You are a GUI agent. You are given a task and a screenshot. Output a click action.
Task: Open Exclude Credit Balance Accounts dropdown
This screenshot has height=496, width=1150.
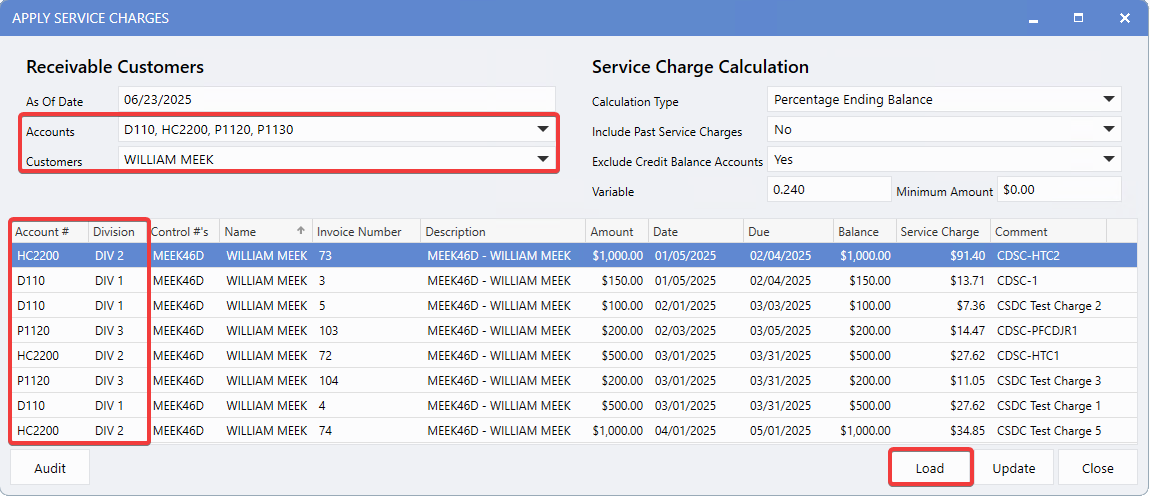click(1108, 159)
